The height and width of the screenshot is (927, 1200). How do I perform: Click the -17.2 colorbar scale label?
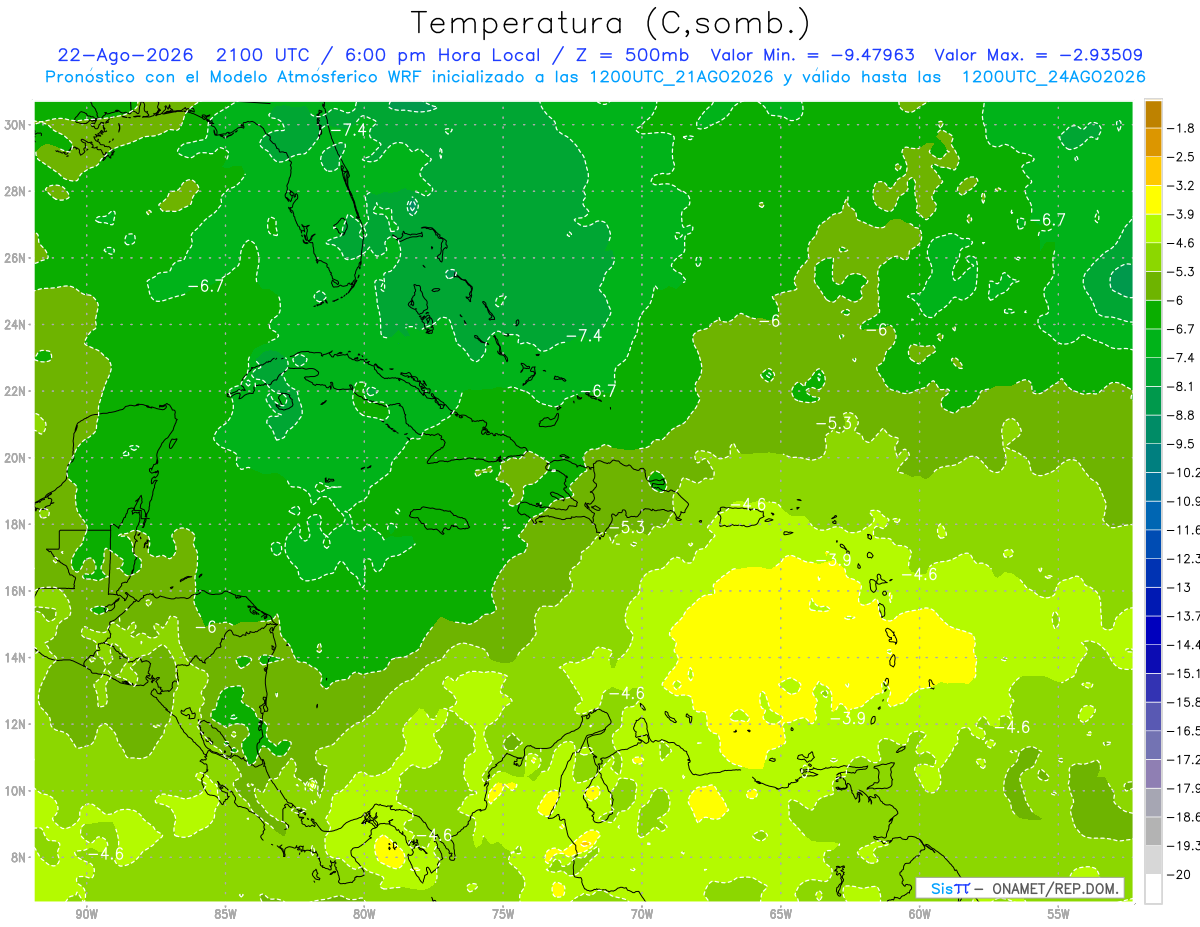(1186, 759)
